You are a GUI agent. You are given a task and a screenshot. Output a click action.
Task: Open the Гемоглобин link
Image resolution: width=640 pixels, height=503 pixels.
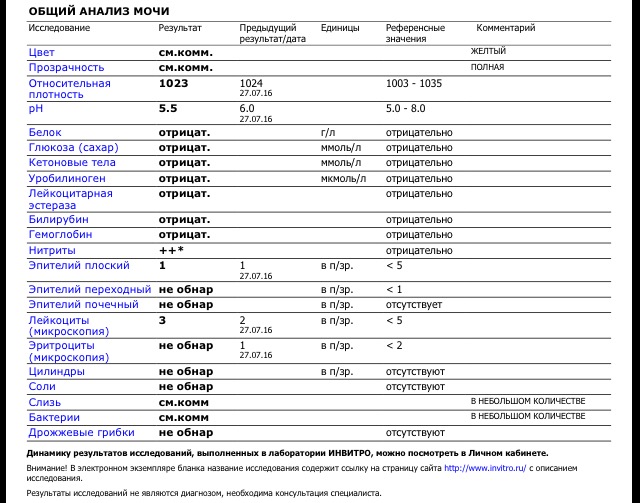coord(60,235)
